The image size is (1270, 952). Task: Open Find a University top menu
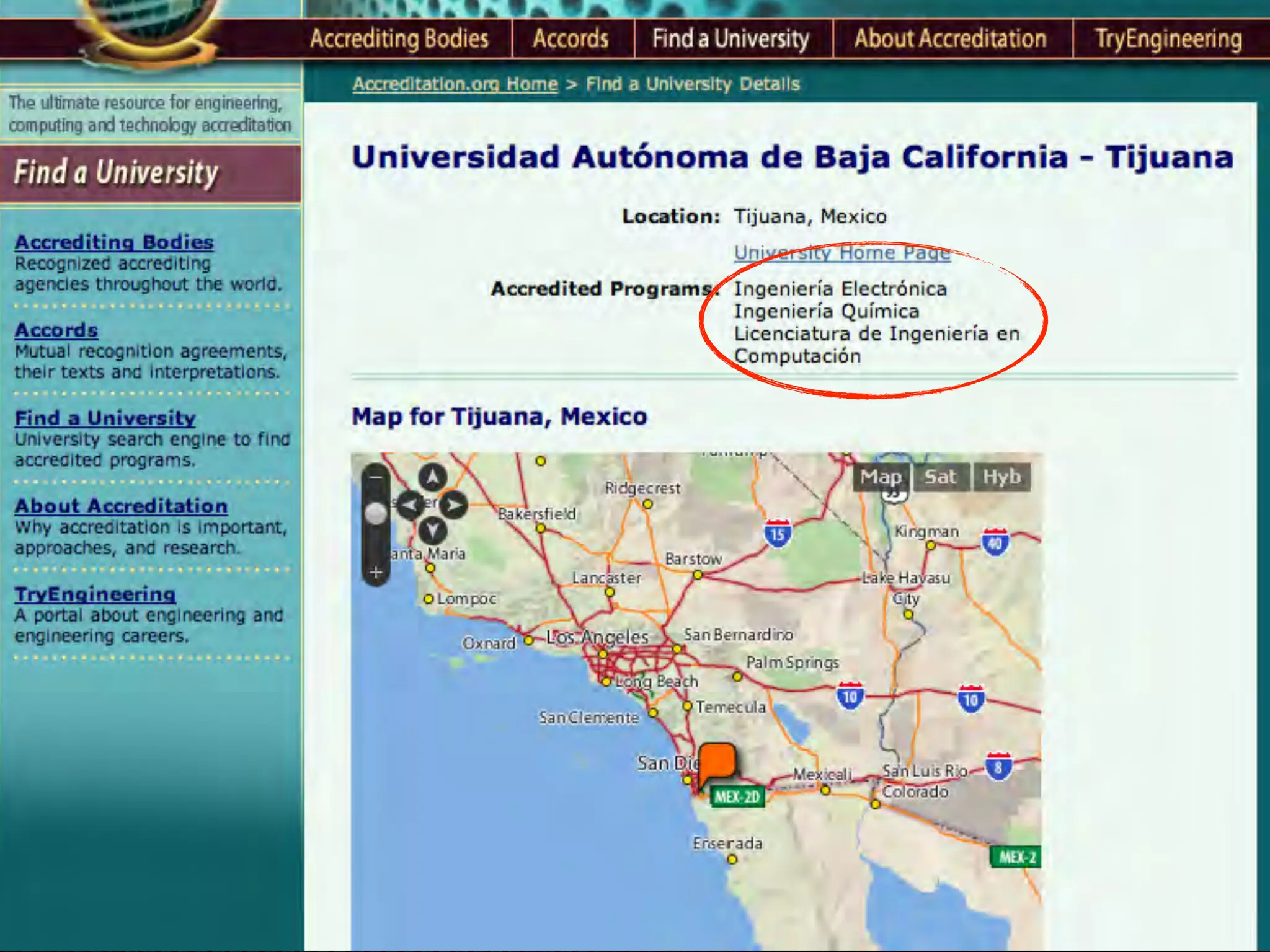(x=730, y=38)
